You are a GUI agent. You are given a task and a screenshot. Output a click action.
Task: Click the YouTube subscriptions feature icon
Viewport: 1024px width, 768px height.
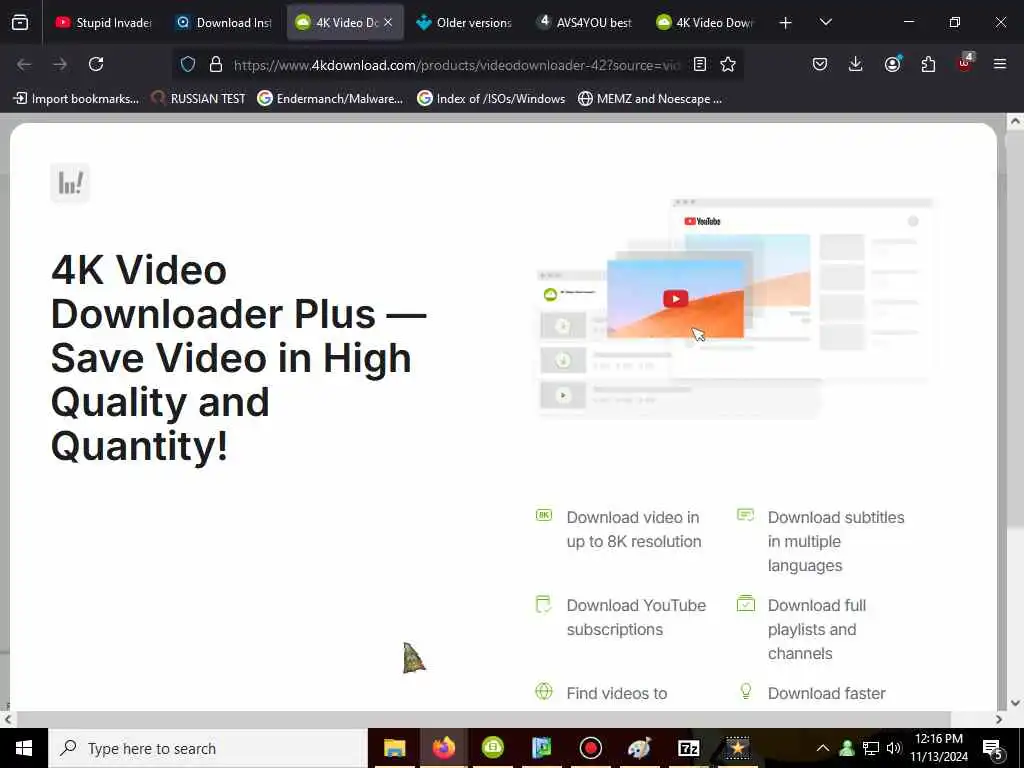(x=543, y=604)
